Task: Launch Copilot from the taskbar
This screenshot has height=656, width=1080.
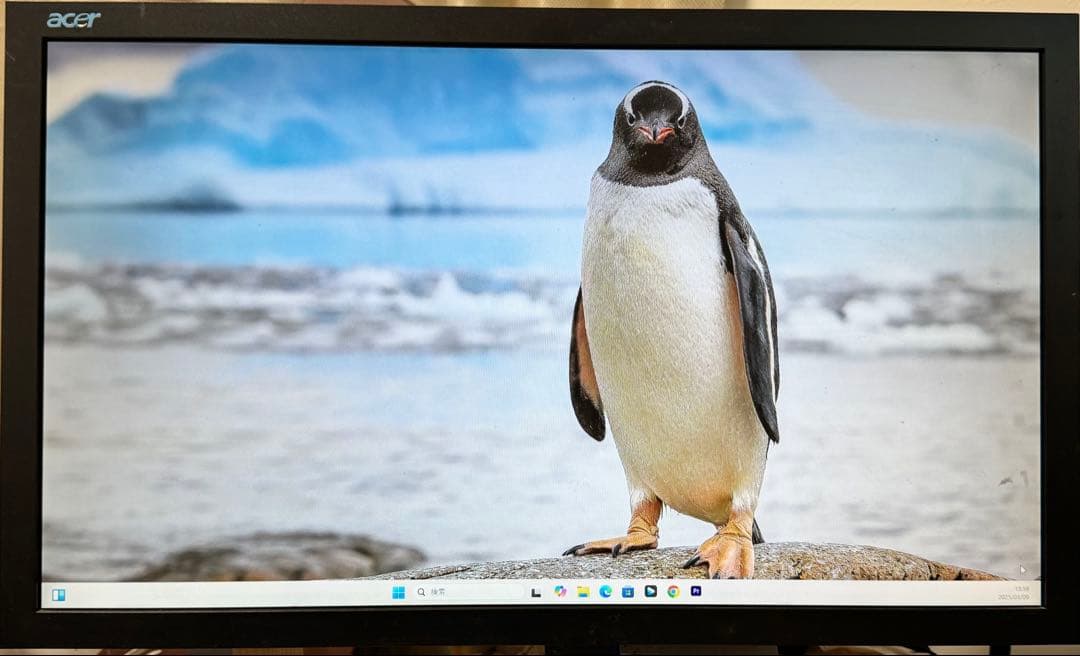Action: pyautogui.click(x=560, y=592)
